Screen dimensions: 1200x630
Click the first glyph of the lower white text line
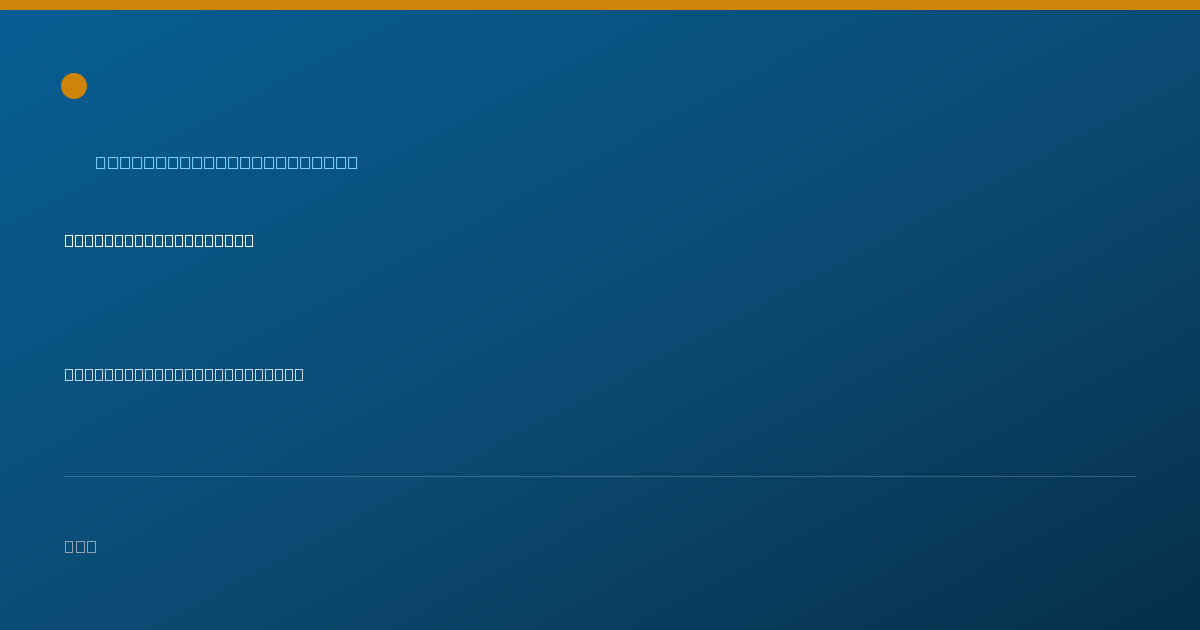tap(70, 374)
